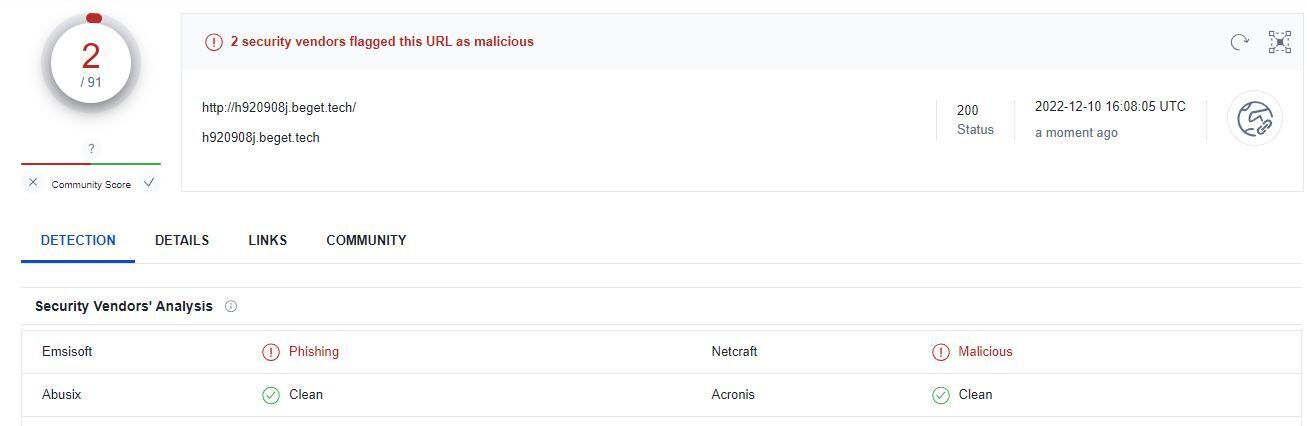The width and height of the screenshot is (1307, 426).
Task: Click the h920908j.beget.tech domain text
Action: click(261, 138)
